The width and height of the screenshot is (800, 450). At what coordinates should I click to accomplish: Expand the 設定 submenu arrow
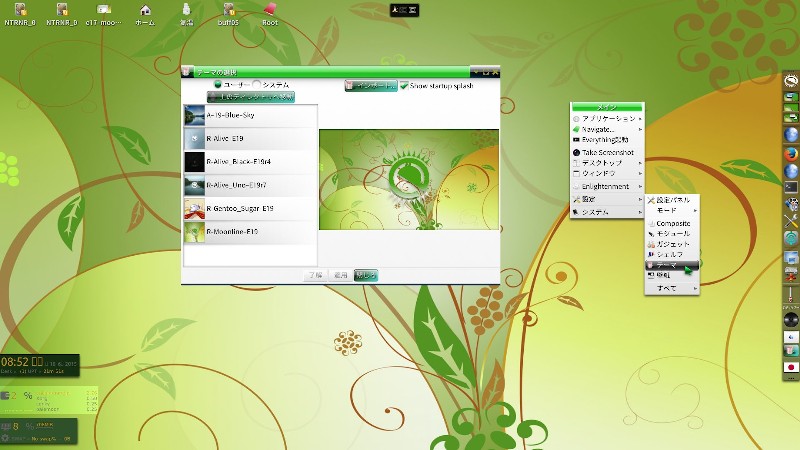pos(640,199)
